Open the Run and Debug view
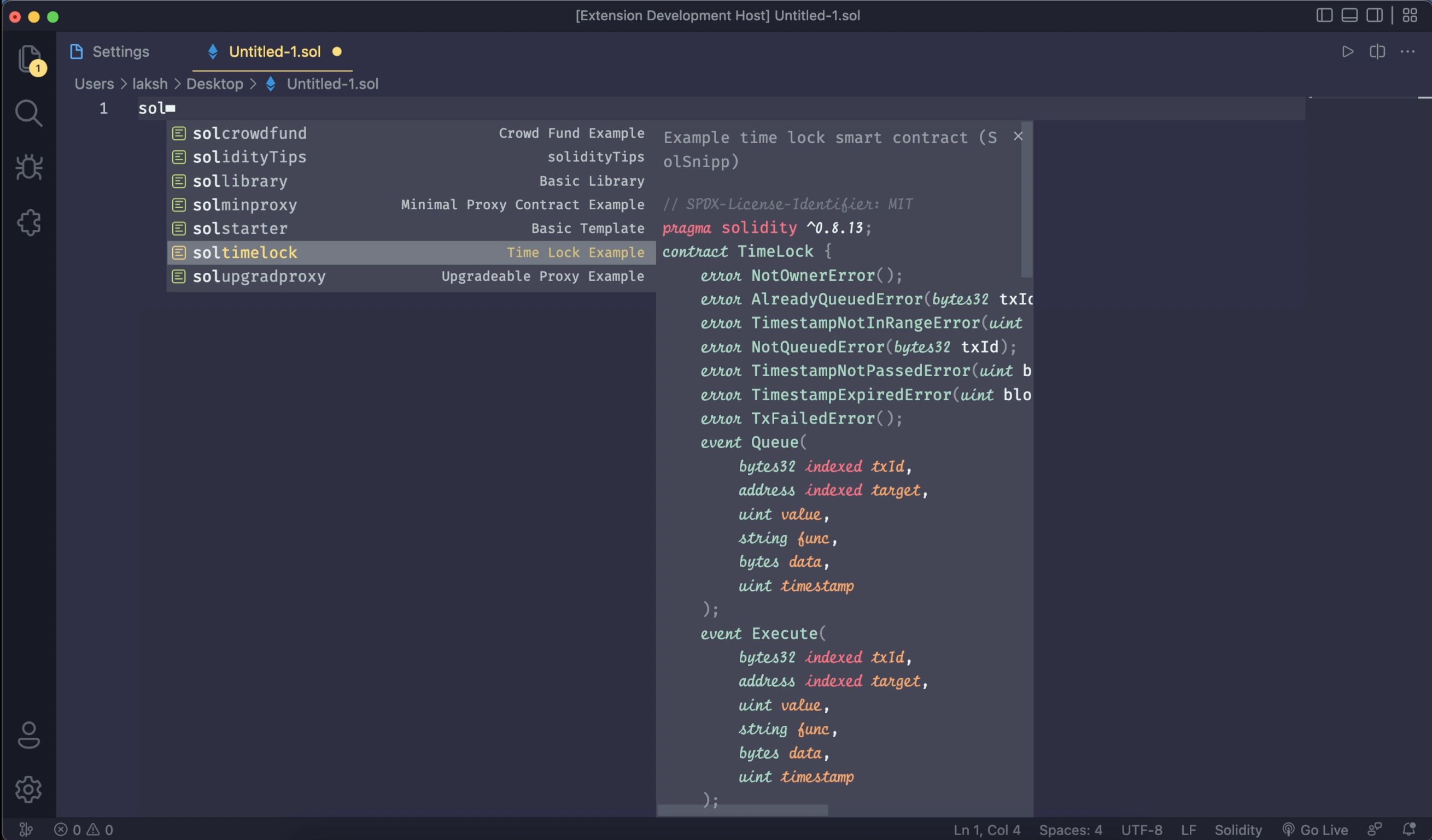 (x=28, y=167)
